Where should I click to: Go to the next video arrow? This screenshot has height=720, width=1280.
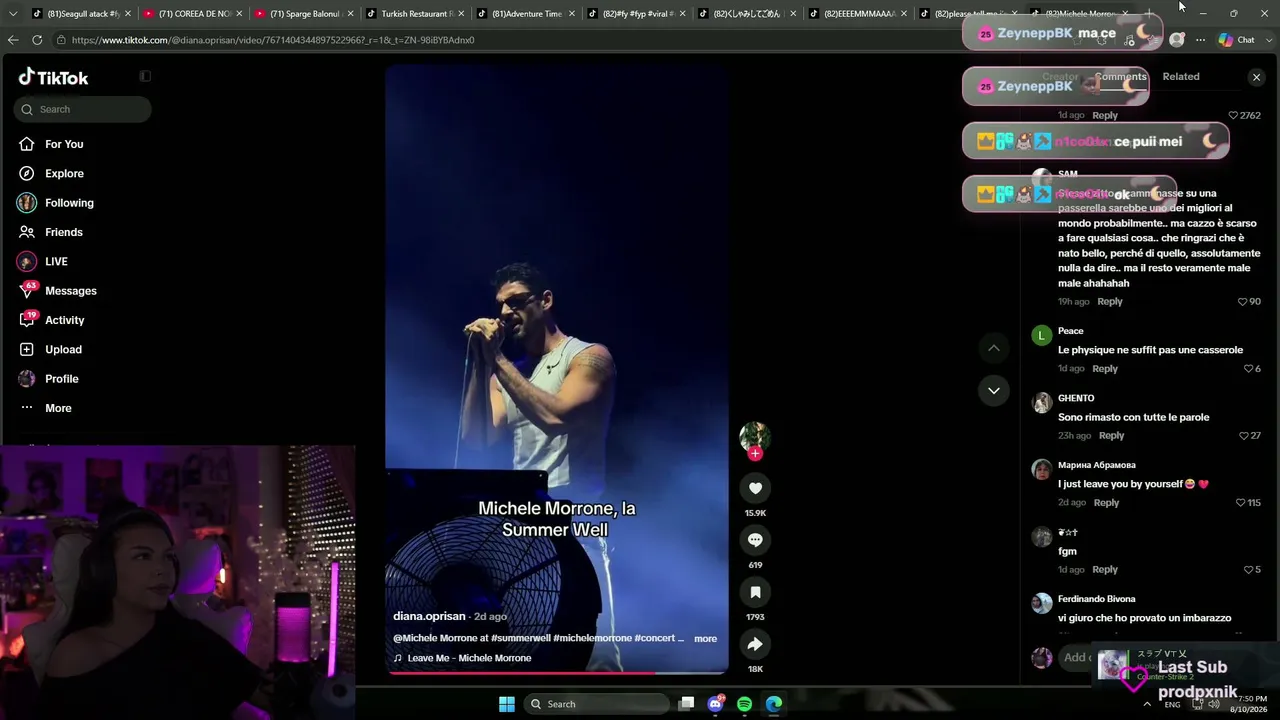(994, 391)
